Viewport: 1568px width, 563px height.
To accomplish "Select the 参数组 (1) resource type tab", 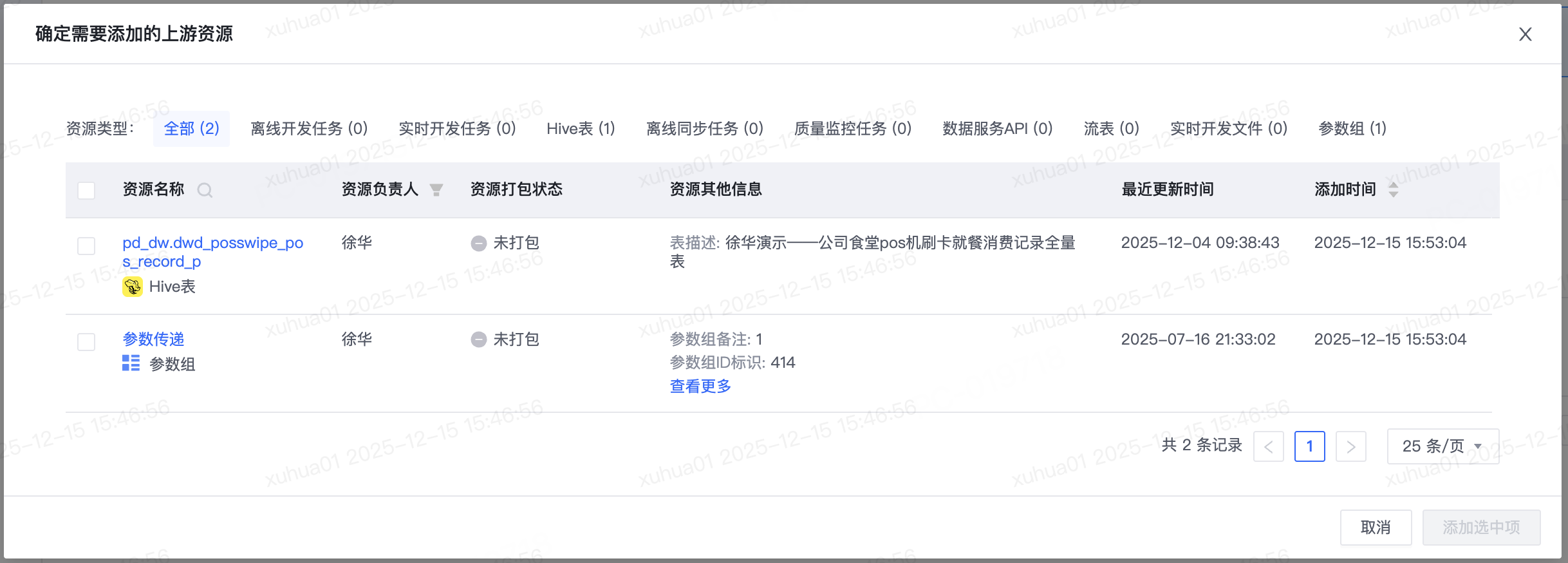I will 1352,129.
